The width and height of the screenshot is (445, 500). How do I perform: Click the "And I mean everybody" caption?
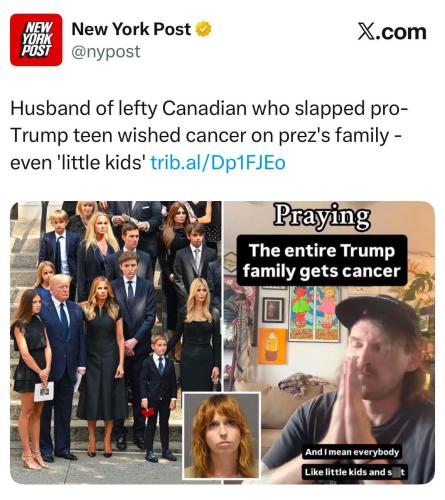(352, 452)
